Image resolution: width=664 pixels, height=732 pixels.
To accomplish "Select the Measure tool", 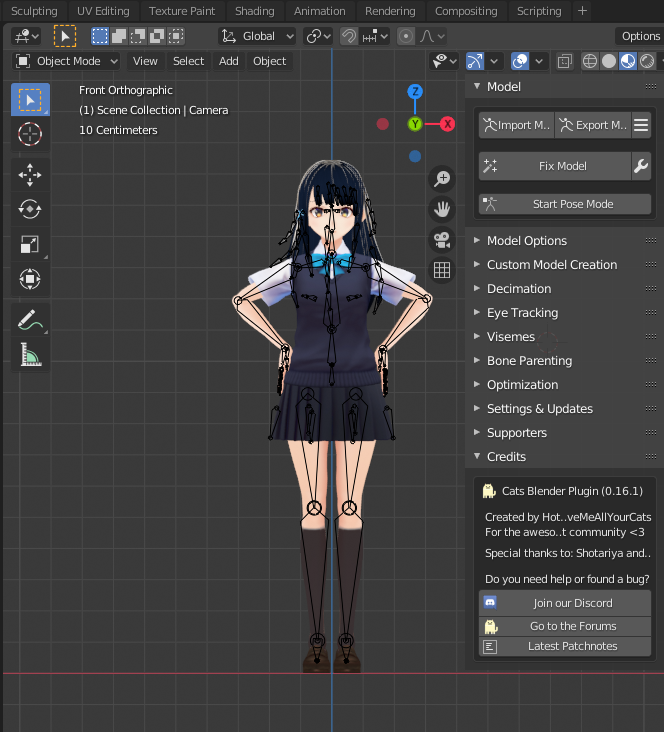I will [x=30, y=355].
